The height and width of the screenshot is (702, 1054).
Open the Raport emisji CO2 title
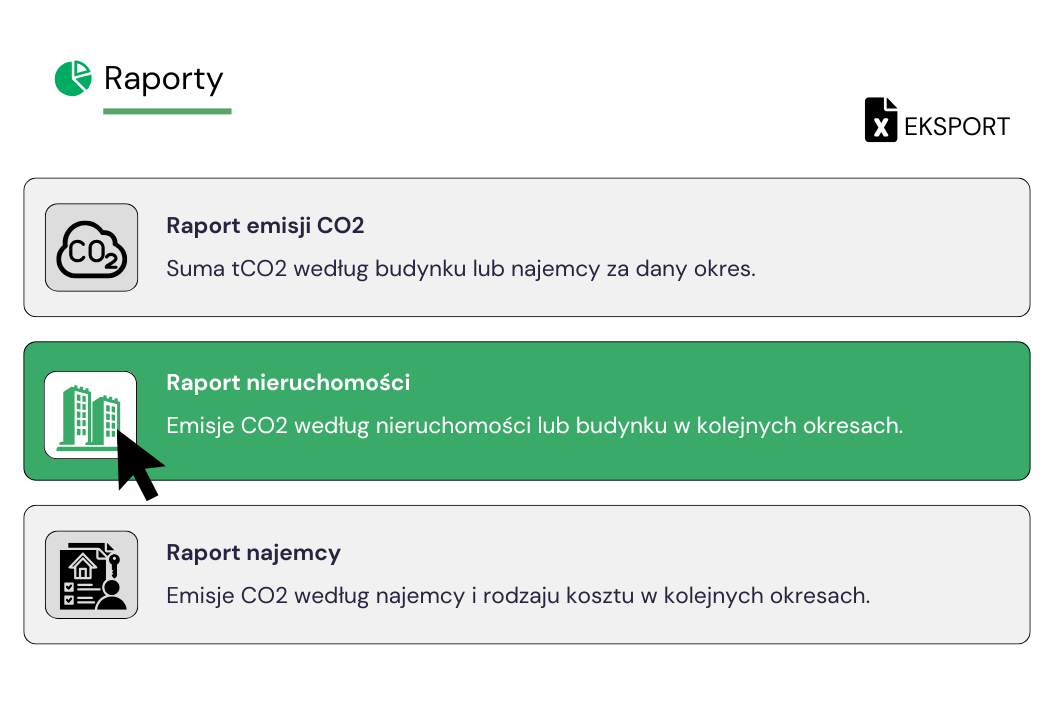point(265,225)
